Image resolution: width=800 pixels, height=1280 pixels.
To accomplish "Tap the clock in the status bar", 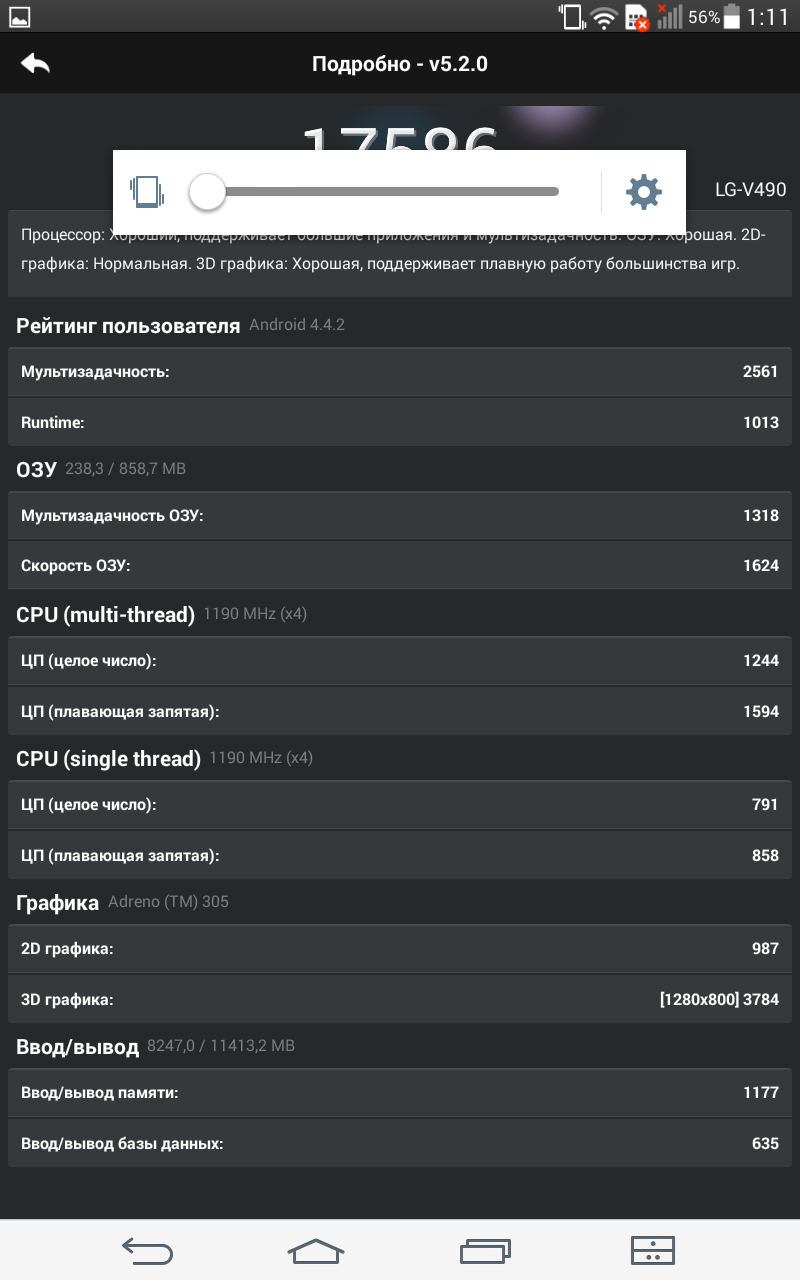I will (x=768, y=17).
